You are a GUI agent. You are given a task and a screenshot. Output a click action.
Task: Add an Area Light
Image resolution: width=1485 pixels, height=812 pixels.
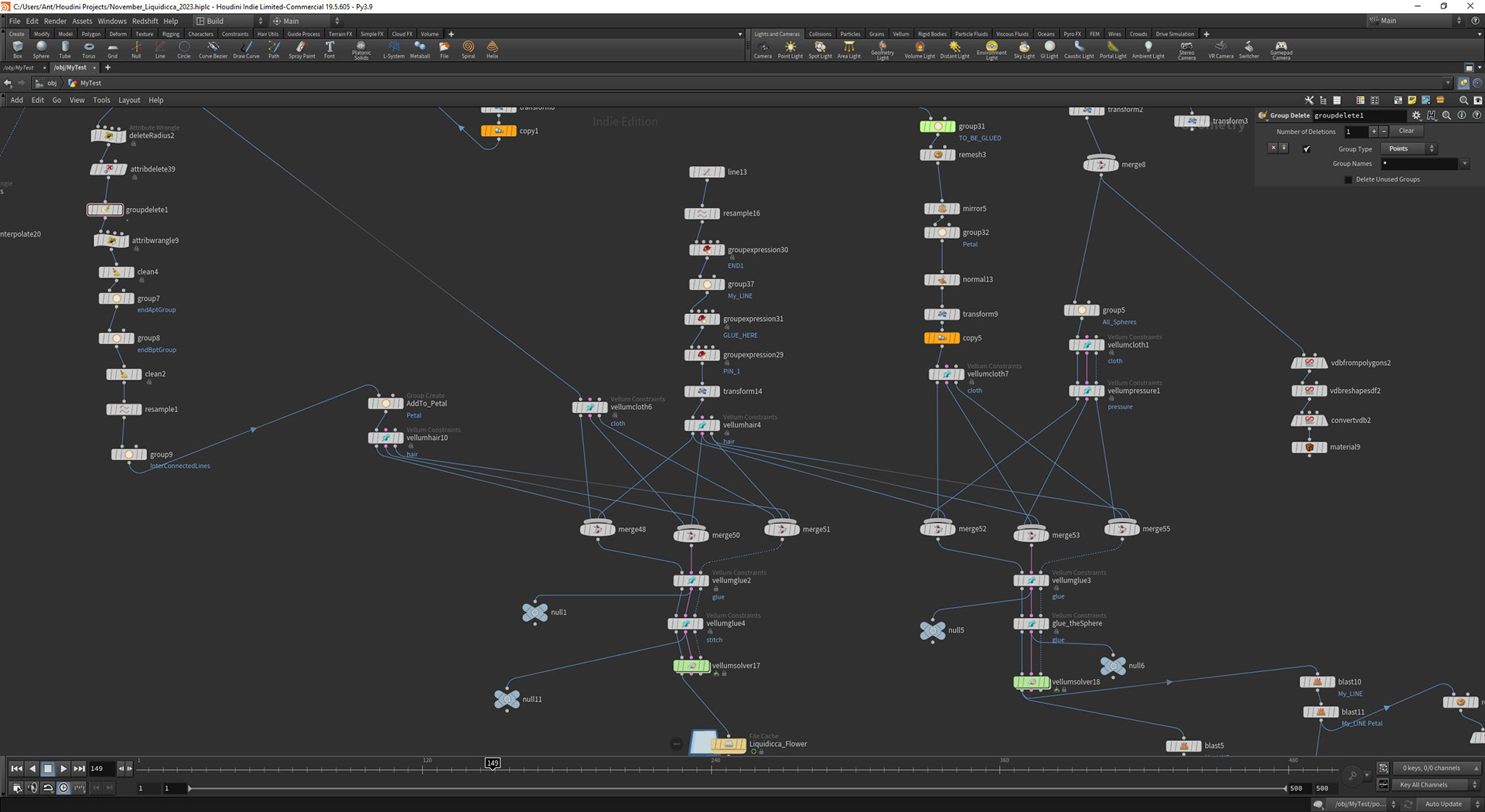coord(848,49)
